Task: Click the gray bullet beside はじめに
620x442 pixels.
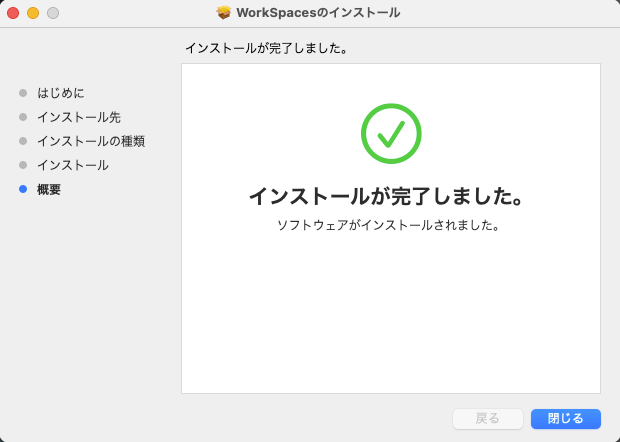Action: coord(23,93)
